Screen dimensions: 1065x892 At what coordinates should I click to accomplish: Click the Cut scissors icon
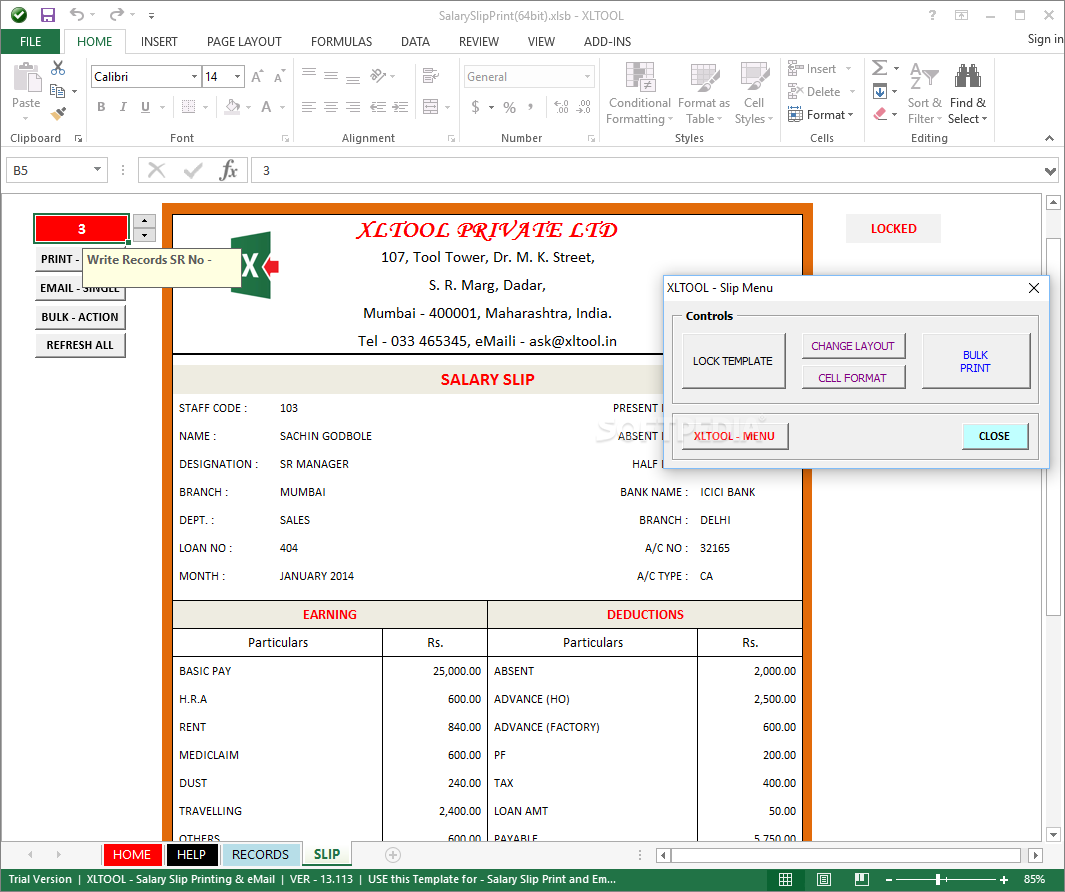[x=58, y=68]
